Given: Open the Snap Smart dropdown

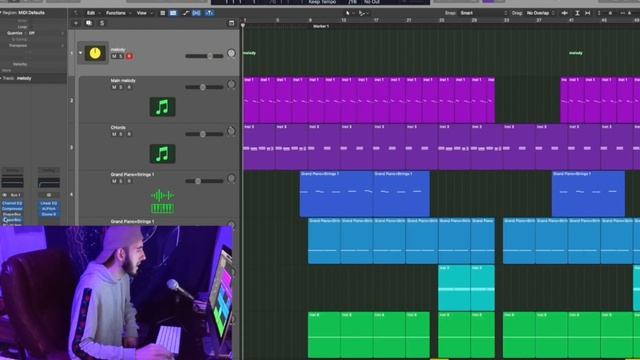Looking at the screenshot, I should coord(484,13).
